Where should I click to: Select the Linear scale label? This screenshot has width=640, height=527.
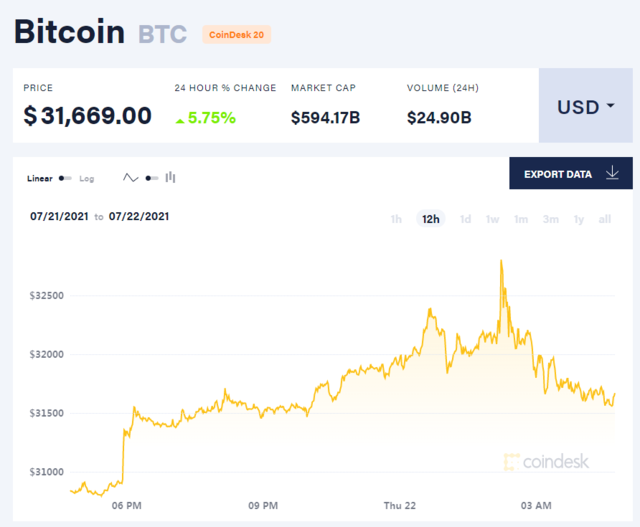click(x=40, y=178)
